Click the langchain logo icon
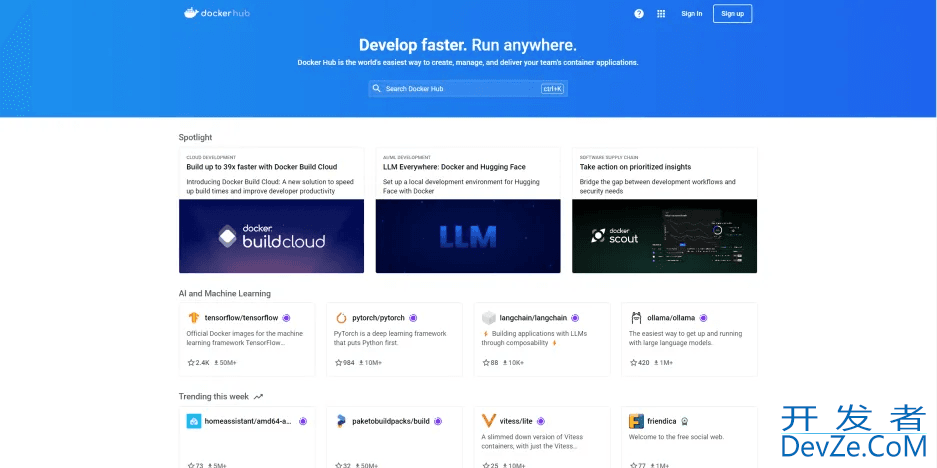 [489, 317]
